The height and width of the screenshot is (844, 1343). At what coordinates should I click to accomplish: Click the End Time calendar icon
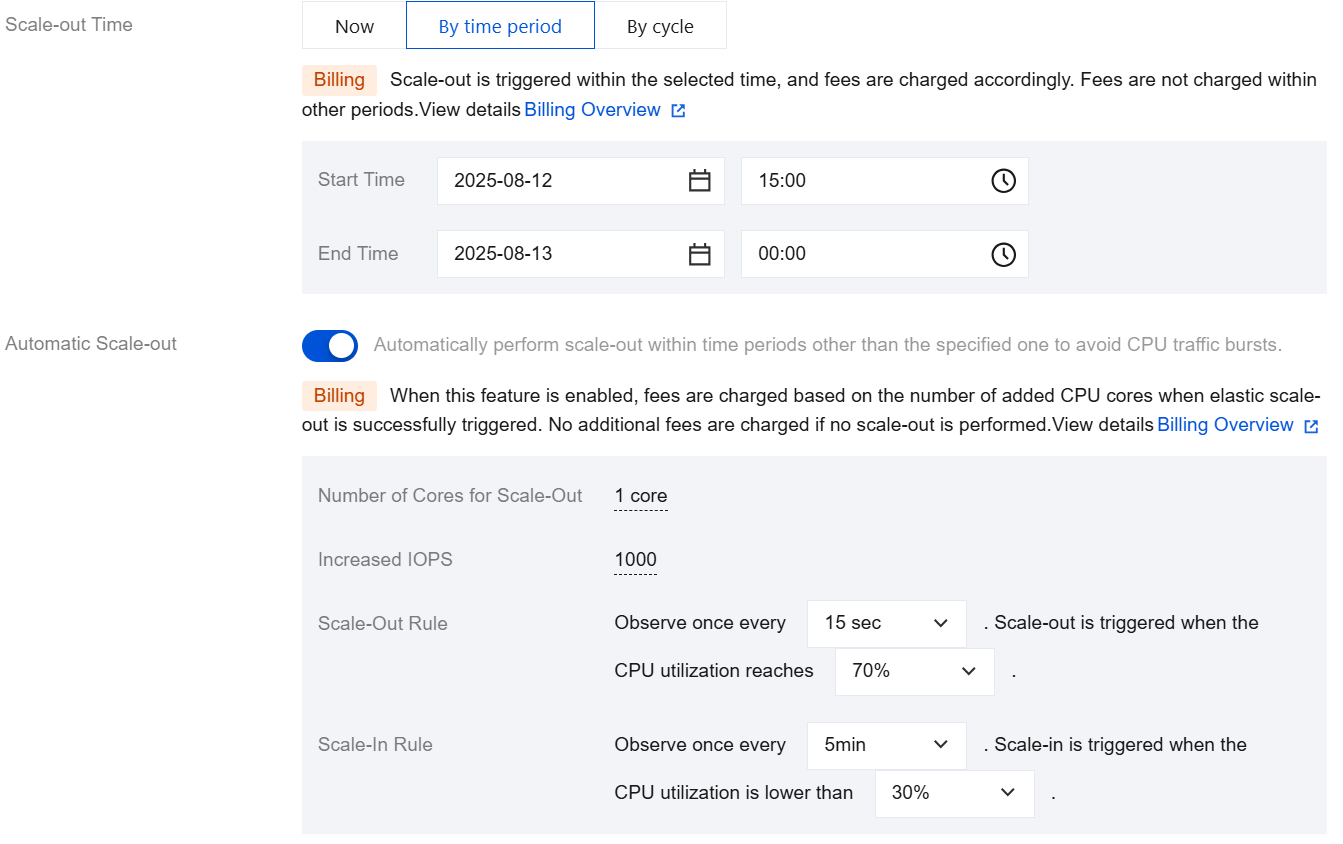point(700,255)
